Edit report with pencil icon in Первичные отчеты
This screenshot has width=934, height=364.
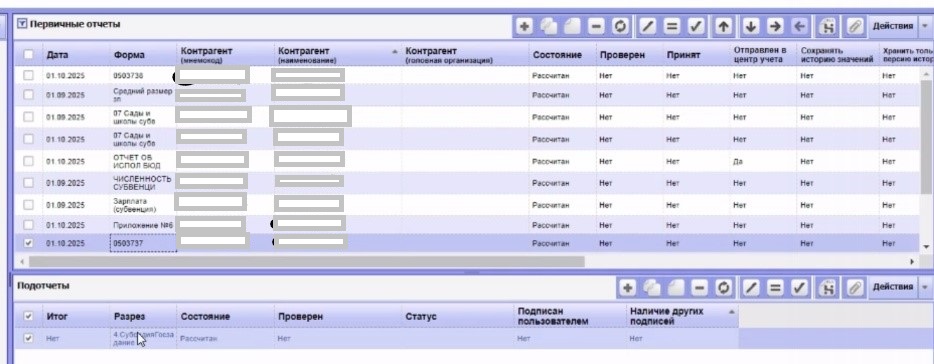tap(648, 26)
